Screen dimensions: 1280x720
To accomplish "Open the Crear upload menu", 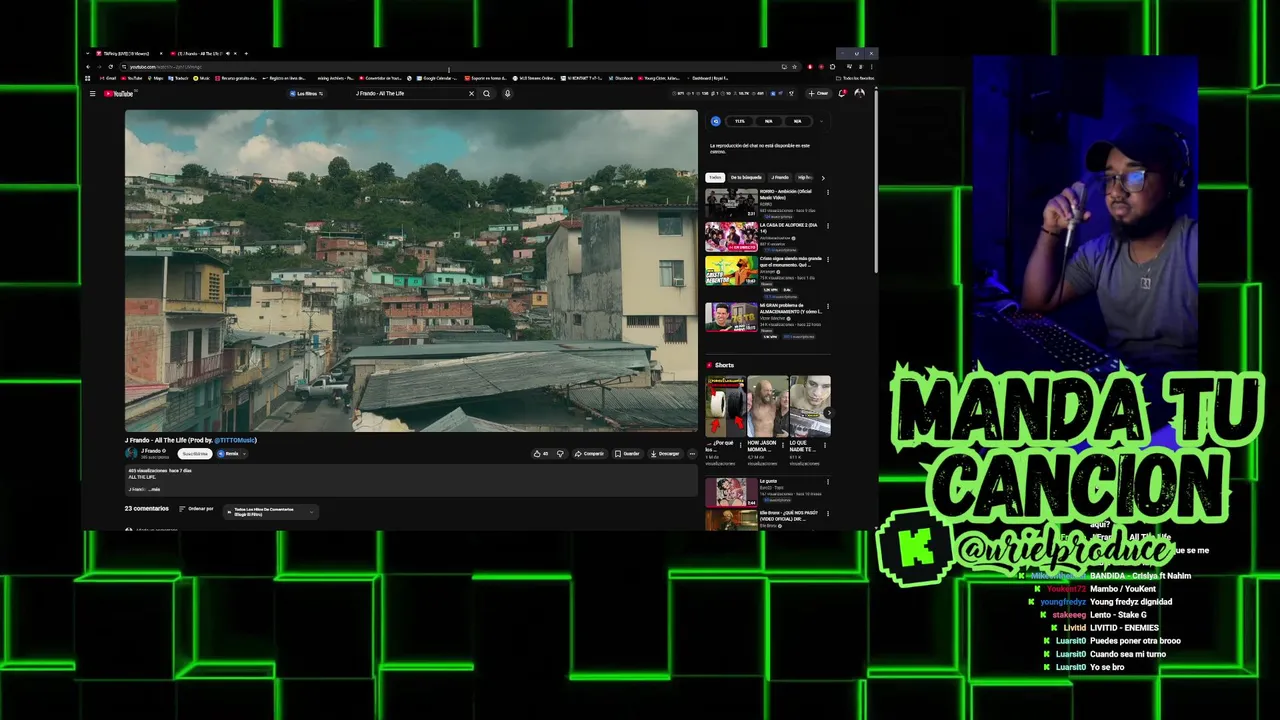I will pyautogui.click(x=819, y=93).
